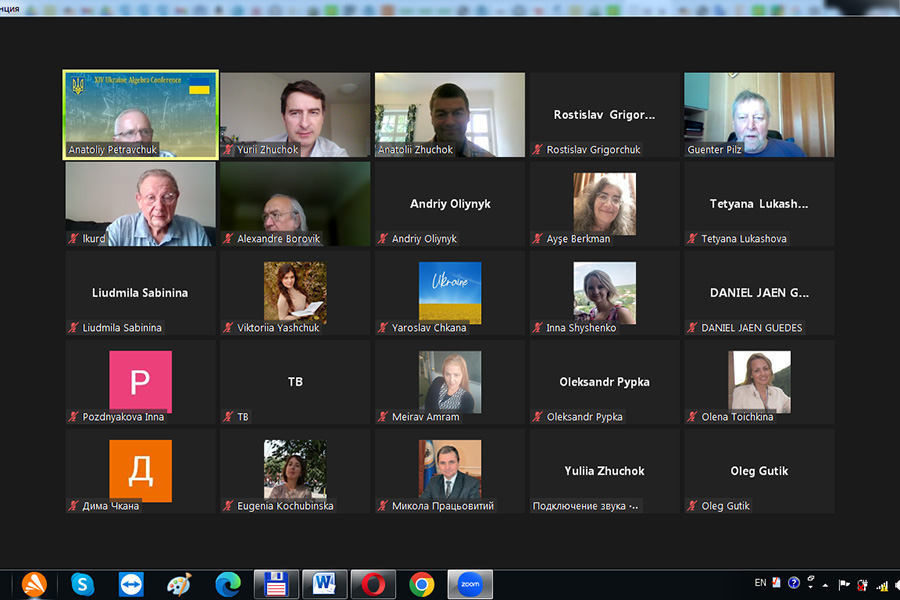
Task: Select Yurii Zhuchok's video tile
Action: (295, 115)
